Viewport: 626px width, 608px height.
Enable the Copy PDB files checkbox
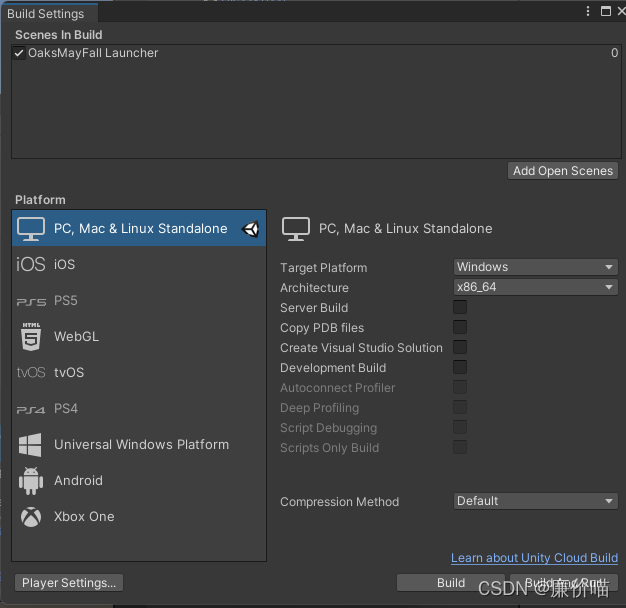pyautogui.click(x=460, y=327)
